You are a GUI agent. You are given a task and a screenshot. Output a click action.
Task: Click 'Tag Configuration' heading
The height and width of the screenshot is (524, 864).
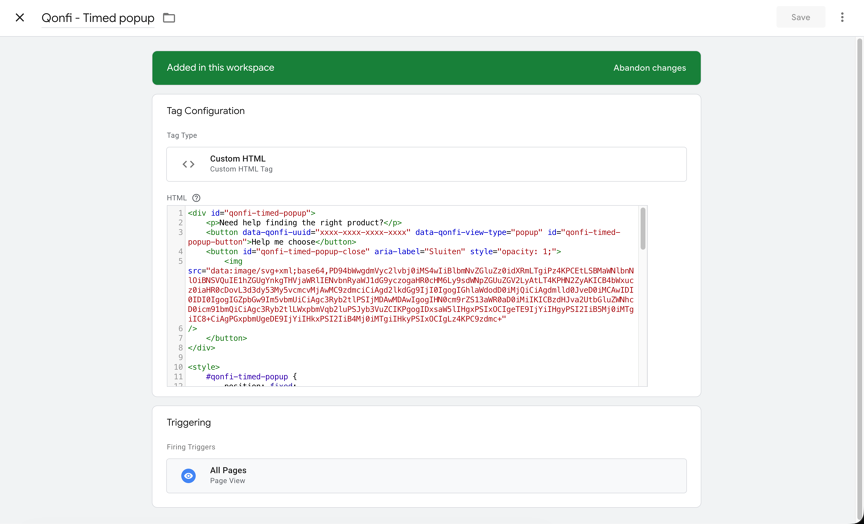[x=206, y=111]
